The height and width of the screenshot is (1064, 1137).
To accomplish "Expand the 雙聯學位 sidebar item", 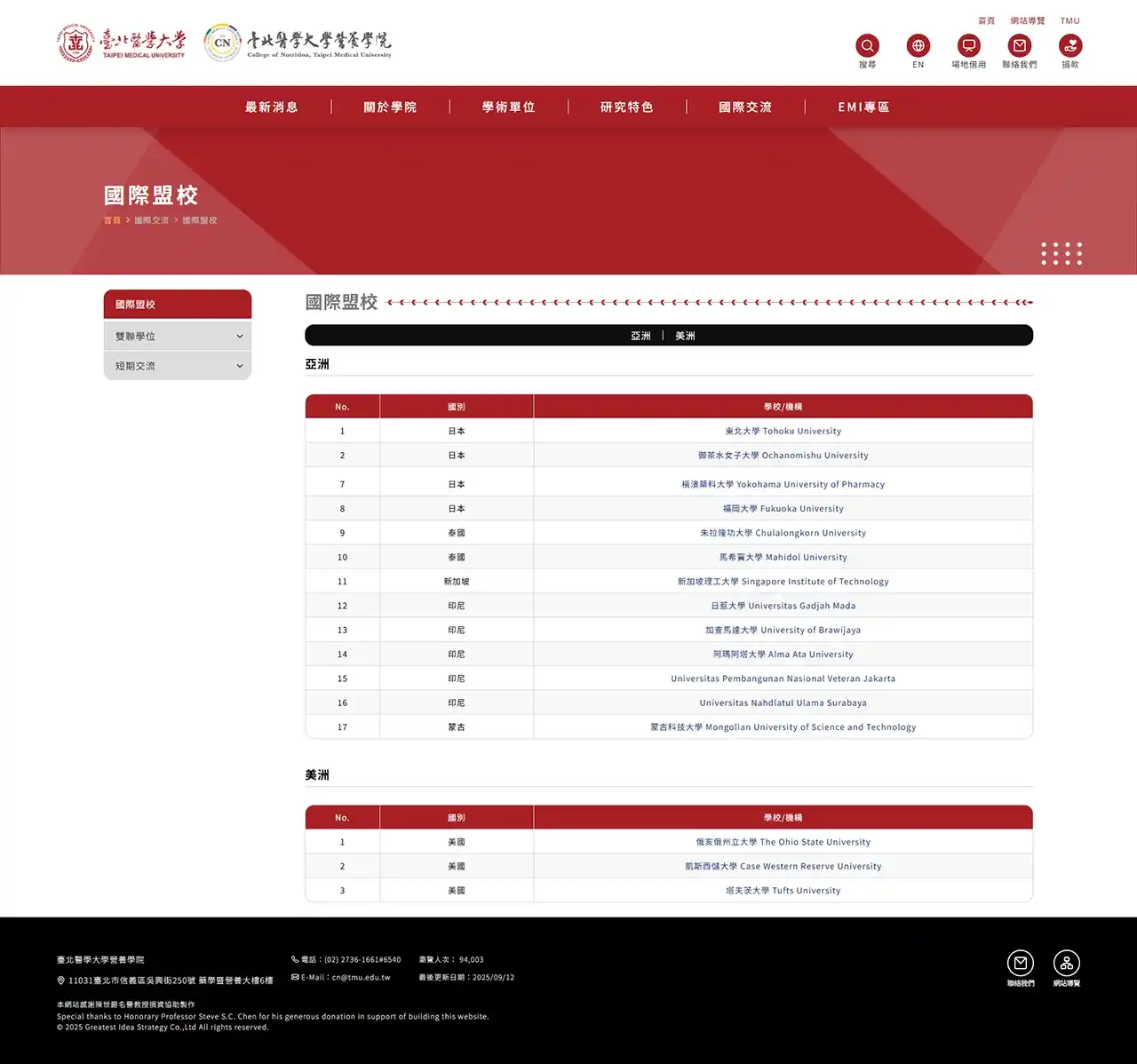I will [x=178, y=337].
